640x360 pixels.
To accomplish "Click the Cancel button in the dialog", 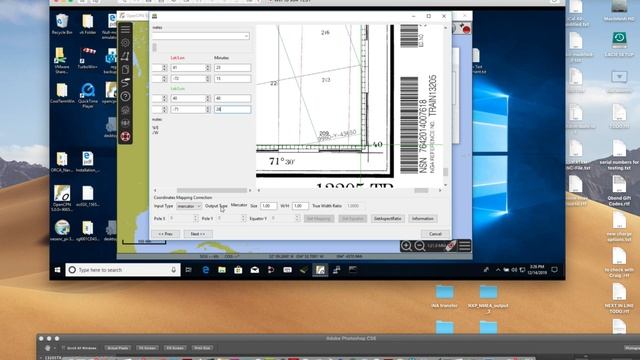I will pos(435,234).
